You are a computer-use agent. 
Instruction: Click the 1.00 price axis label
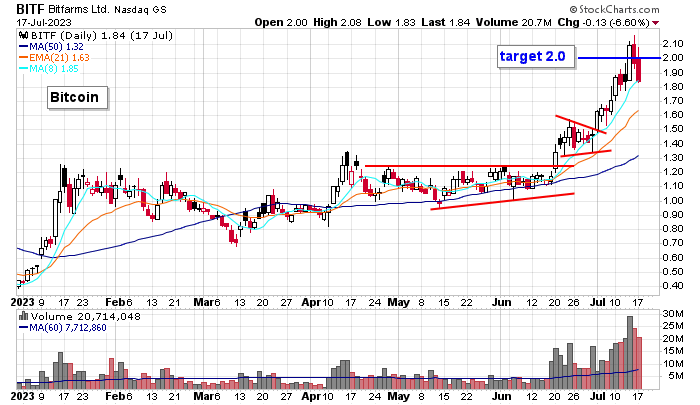pos(673,200)
